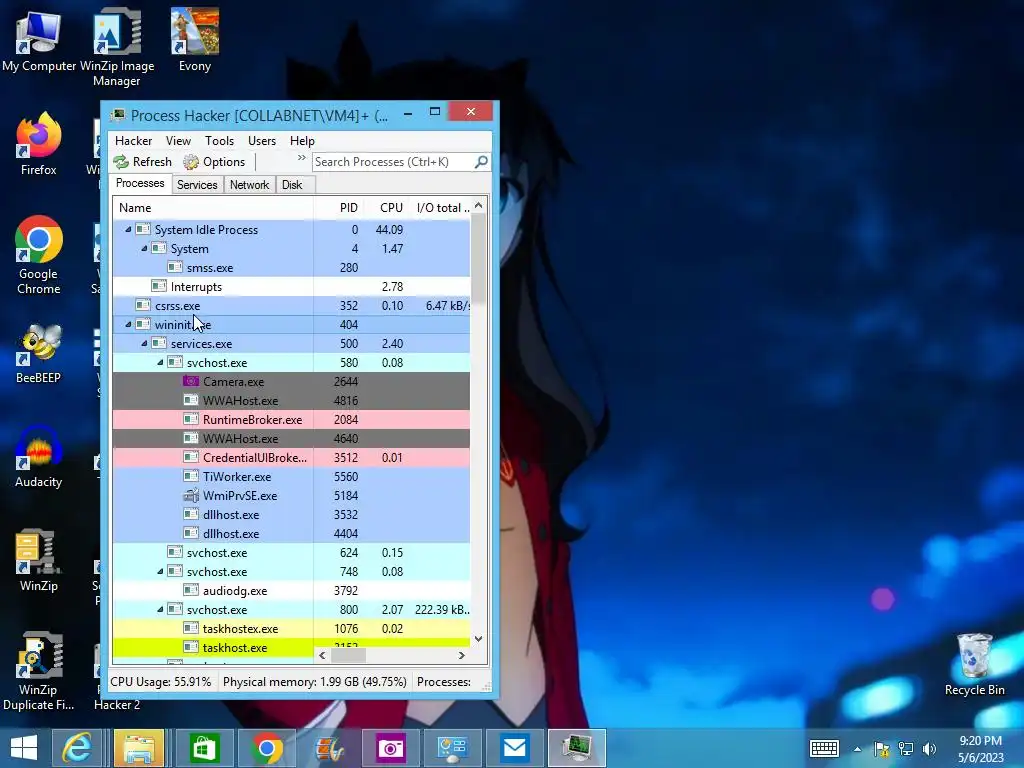The image size is (1024, 768).
Task: Open WinZip desktop shortcut
Action: tap(39, 560)
